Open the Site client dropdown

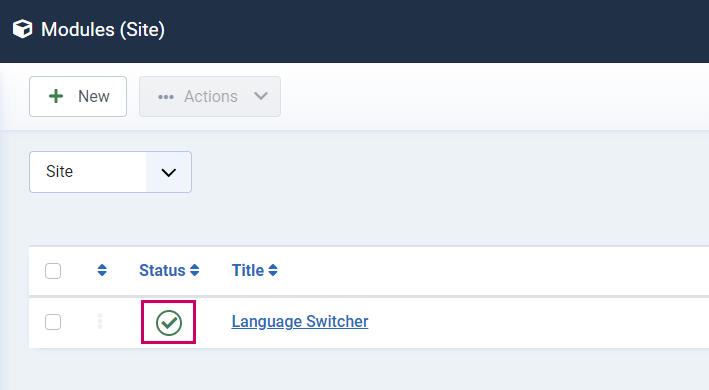click(x=110, y=172)
